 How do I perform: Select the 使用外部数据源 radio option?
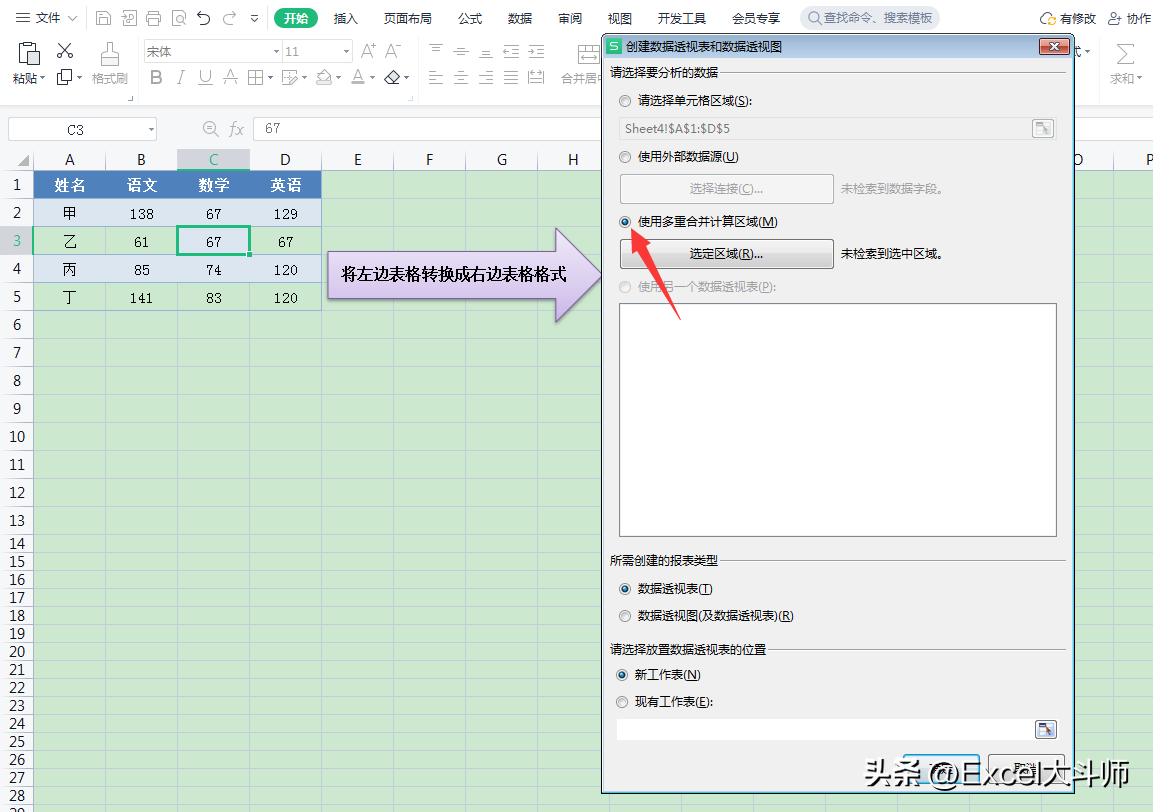[625, 157]
